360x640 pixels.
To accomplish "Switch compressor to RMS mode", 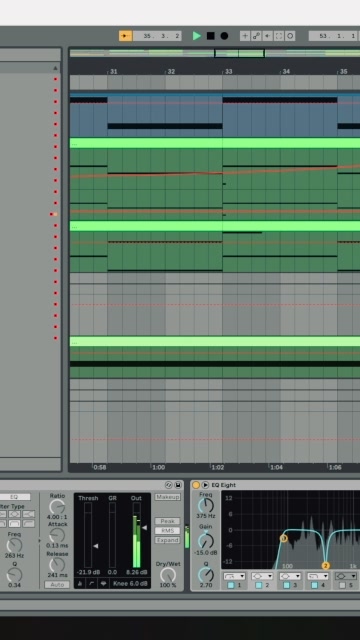I will pos(167,531).
